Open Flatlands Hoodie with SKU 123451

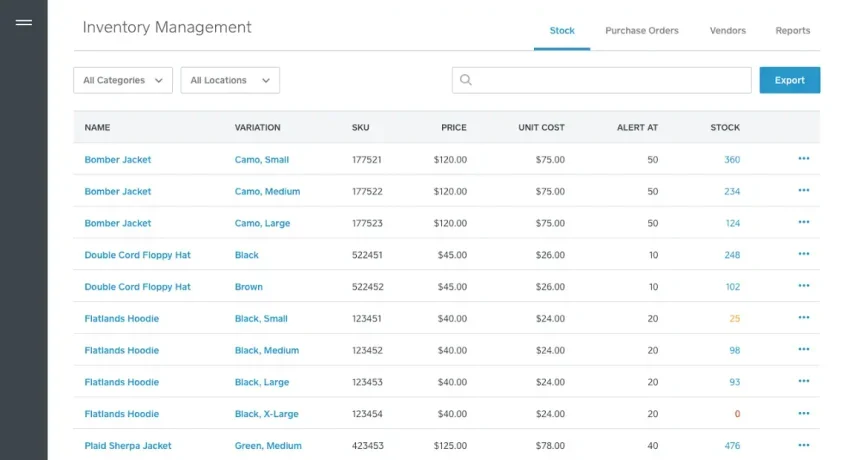[x=122, y=319]
